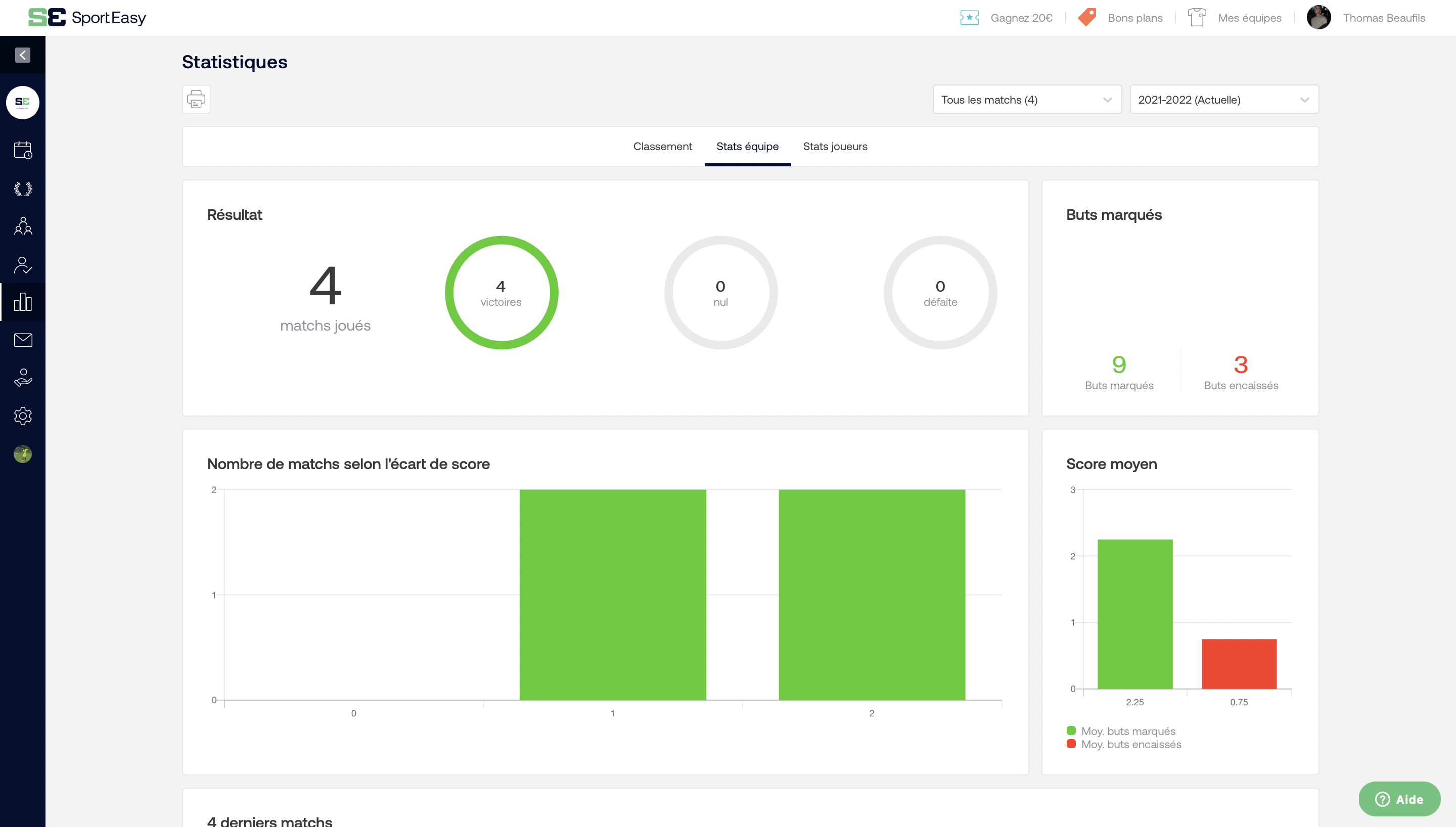1456x827 pixels.
Task: Open the messages envelope icon
Action: [23, 340]
